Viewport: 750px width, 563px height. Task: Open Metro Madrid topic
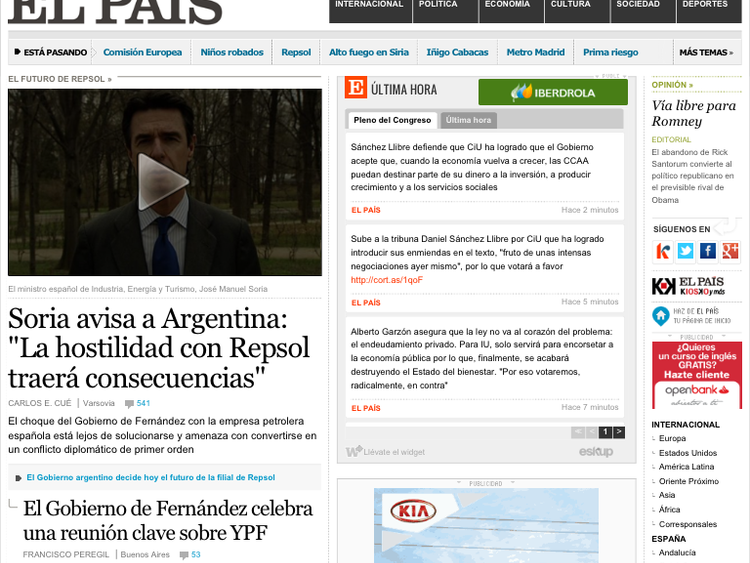535,52
